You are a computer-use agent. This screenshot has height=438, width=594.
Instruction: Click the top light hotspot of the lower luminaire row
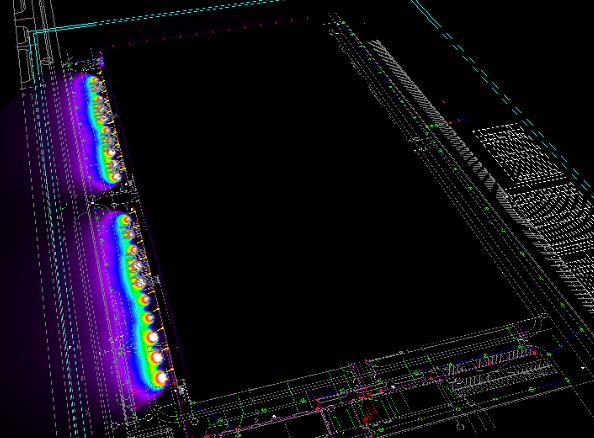coord(125,219)
